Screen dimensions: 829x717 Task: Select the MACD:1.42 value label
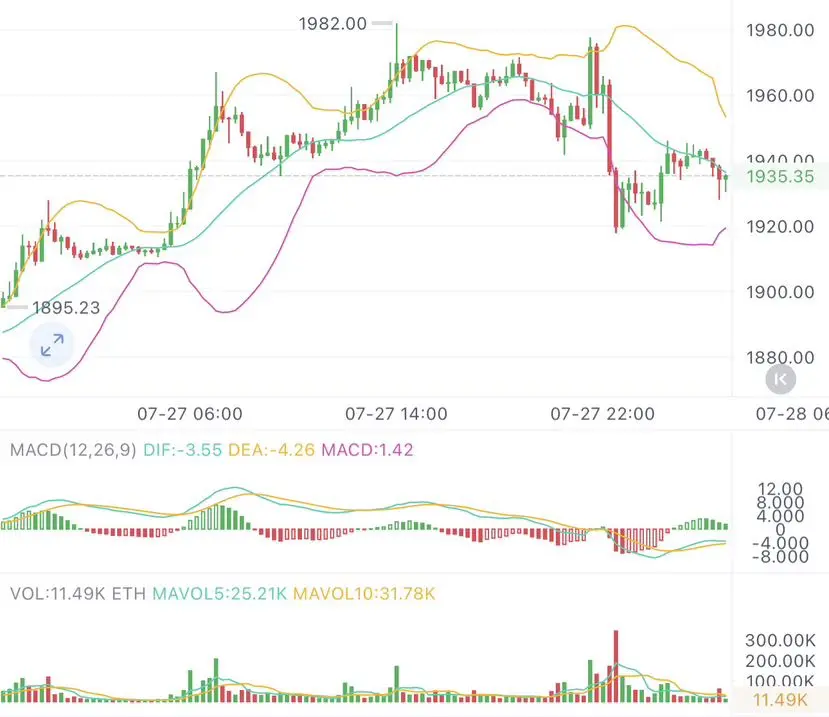367,450
